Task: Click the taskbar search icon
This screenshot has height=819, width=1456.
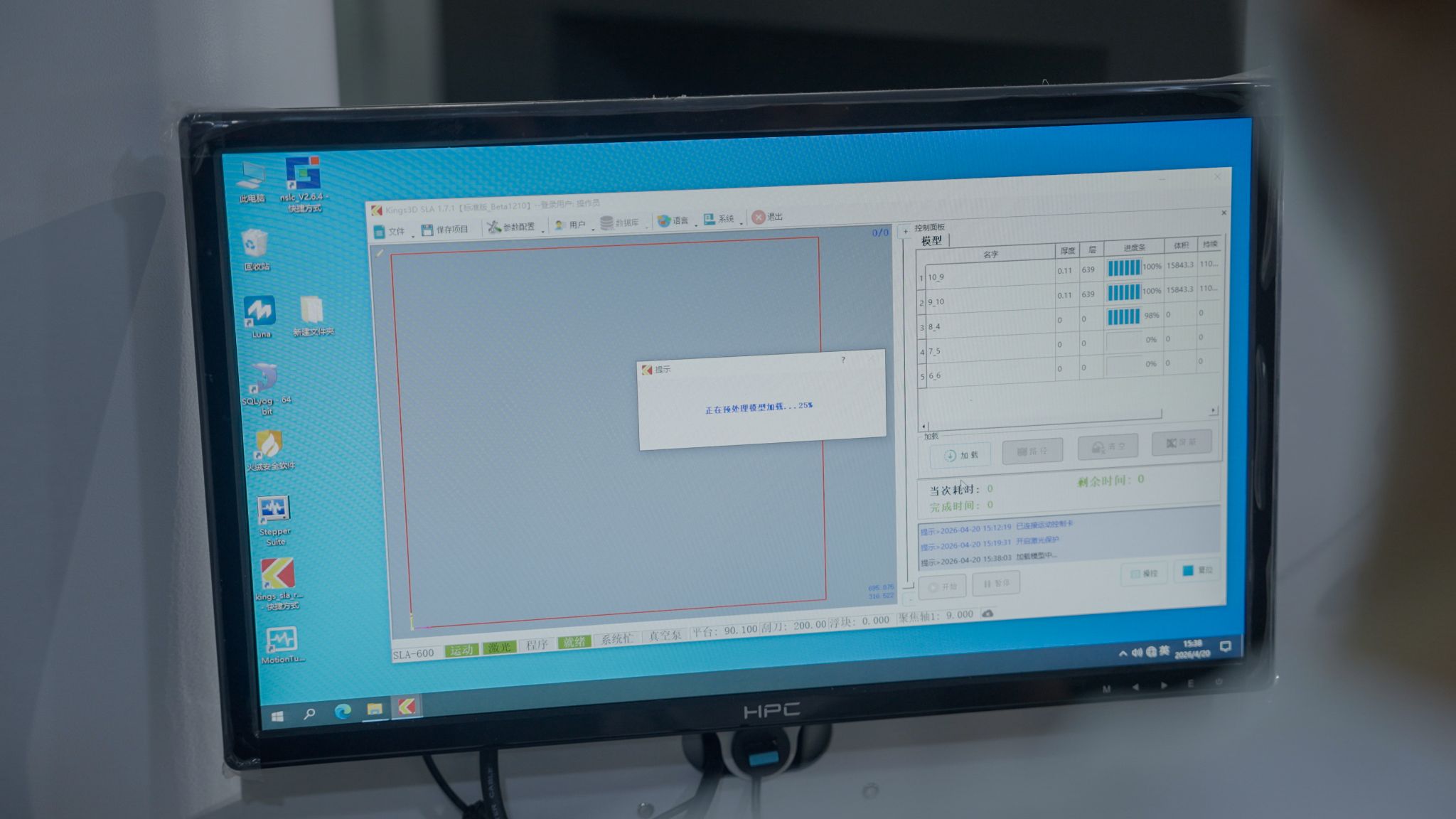Action: click(309, 713)
